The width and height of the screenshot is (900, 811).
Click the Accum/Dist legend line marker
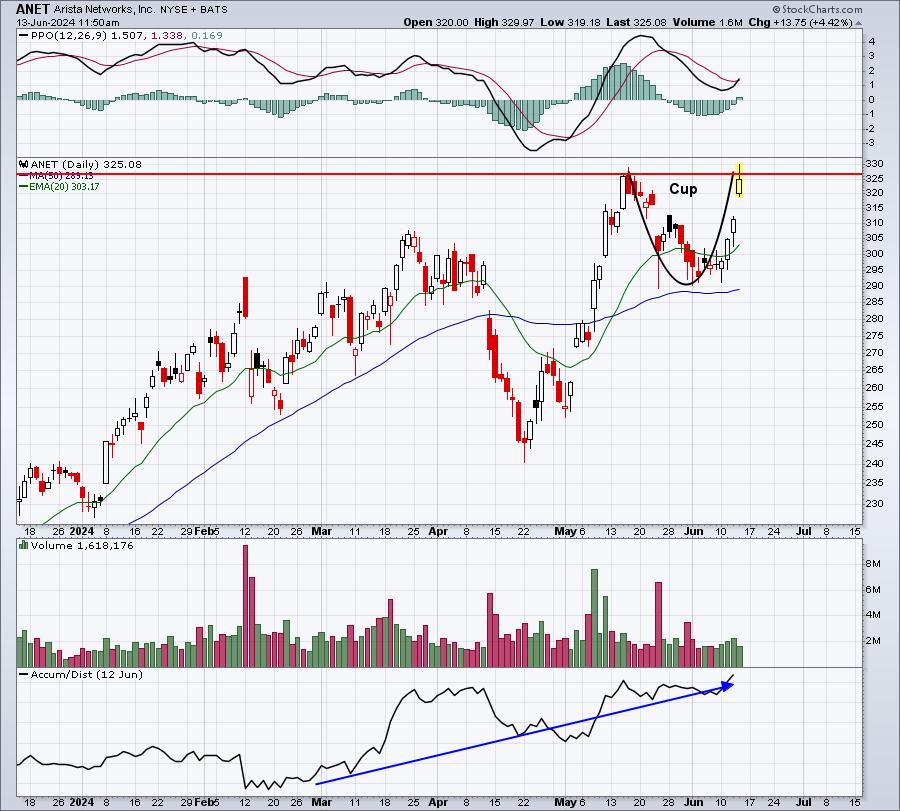coord(24,674)
